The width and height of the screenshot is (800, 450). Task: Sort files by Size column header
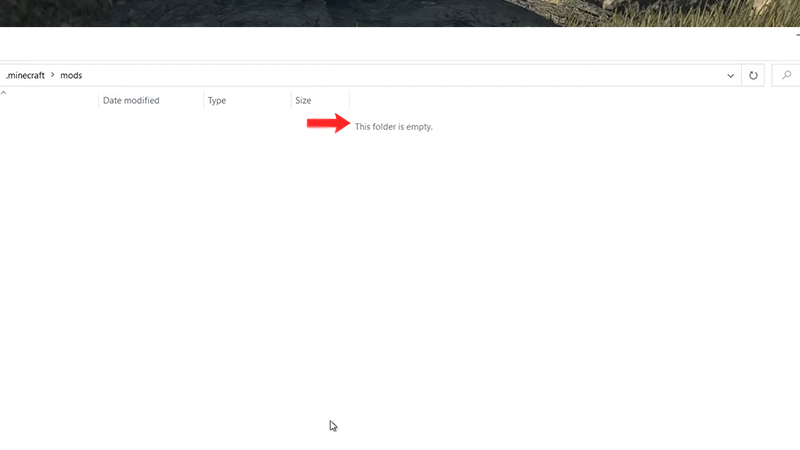coord(303,101)
